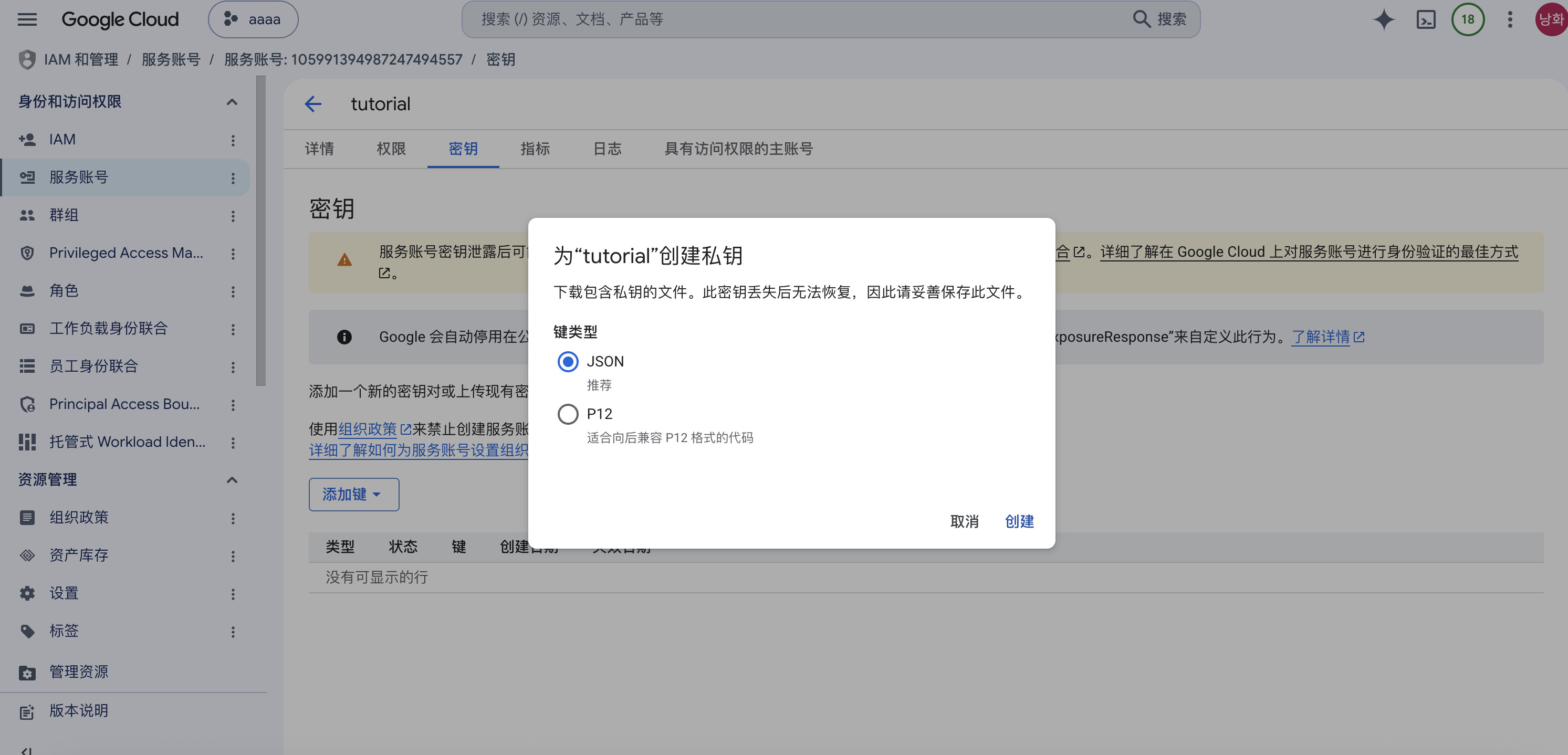Open the 了解详情 link
This screenshot has width=1568, height=755.
click(x=1327, y=337)
